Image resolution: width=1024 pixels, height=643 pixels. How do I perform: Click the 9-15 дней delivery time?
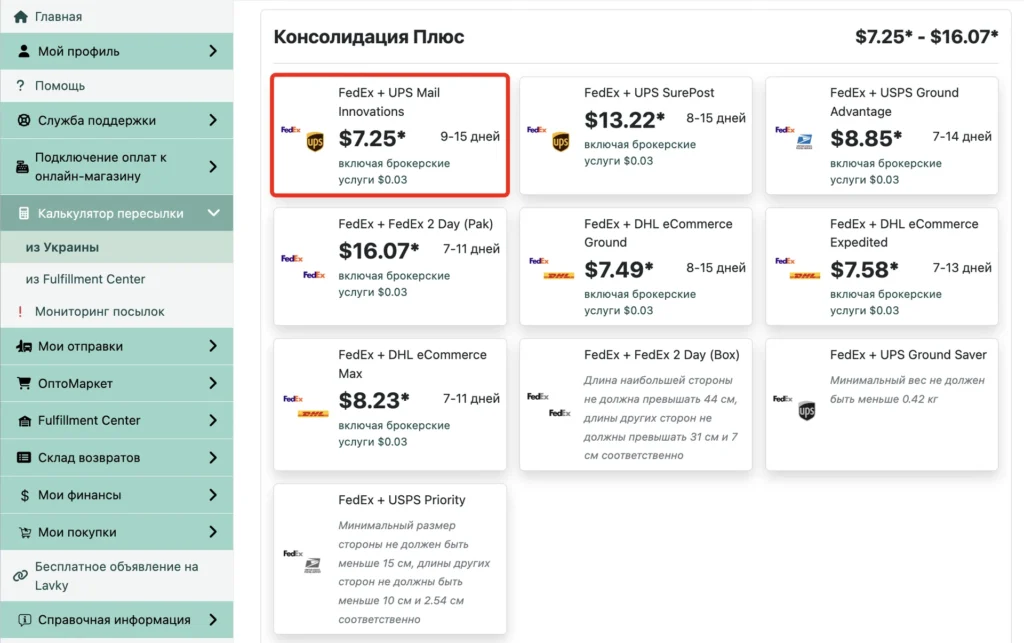pos(470,136)
